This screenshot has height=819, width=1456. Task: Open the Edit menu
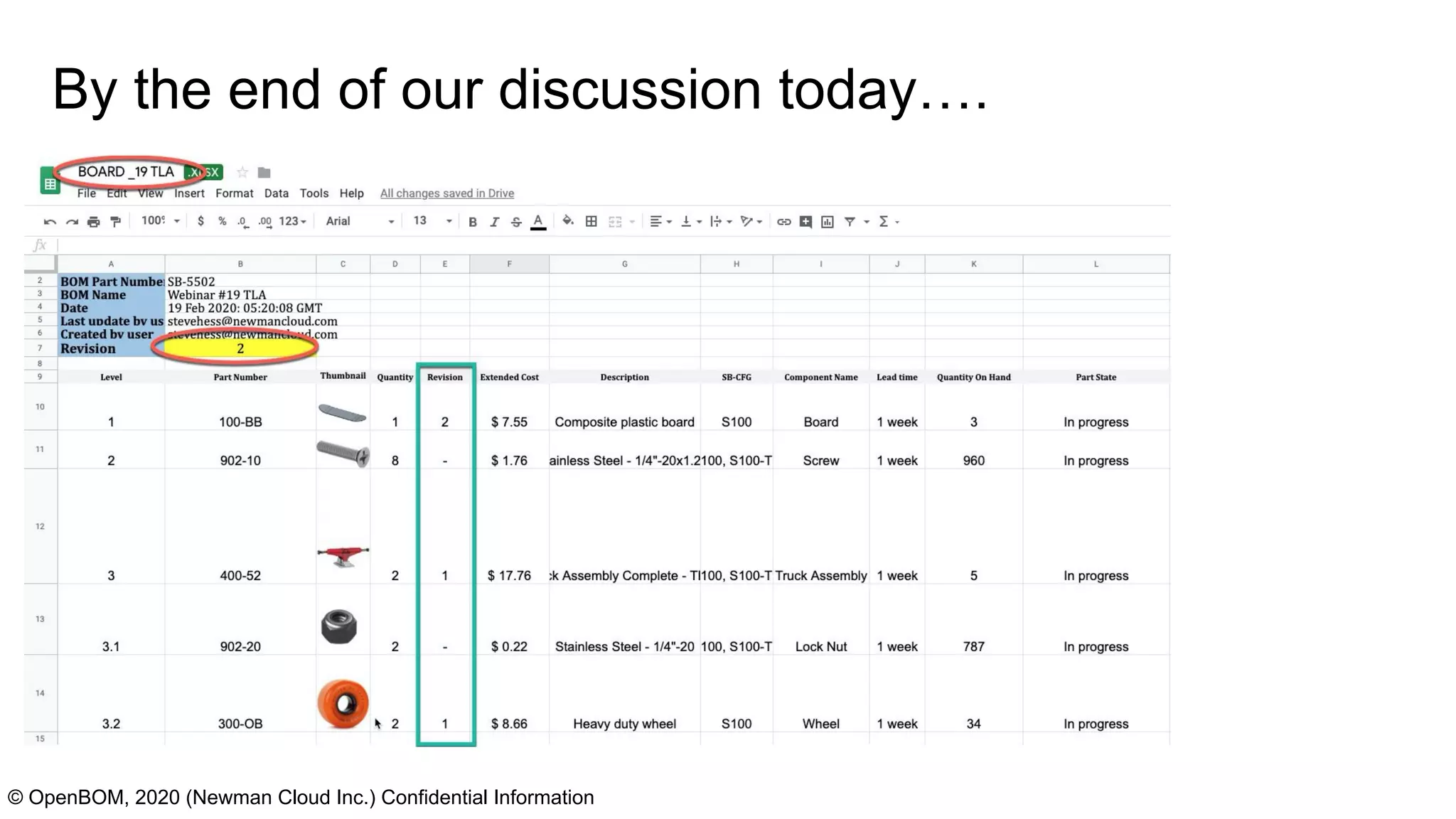117,193
